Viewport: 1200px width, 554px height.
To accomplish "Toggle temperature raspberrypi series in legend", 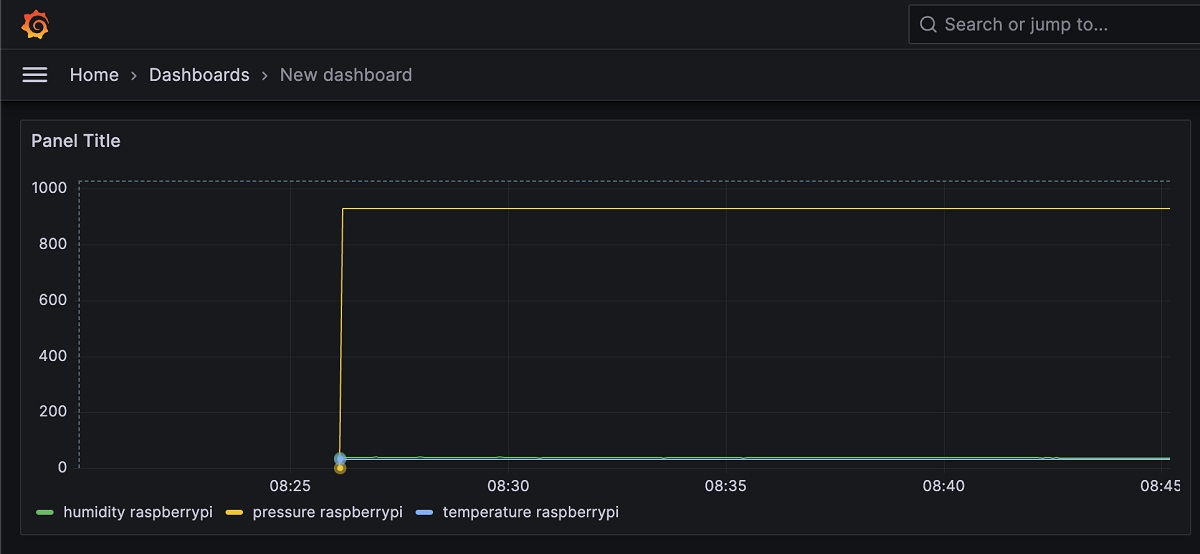I will tap(530, 512).
